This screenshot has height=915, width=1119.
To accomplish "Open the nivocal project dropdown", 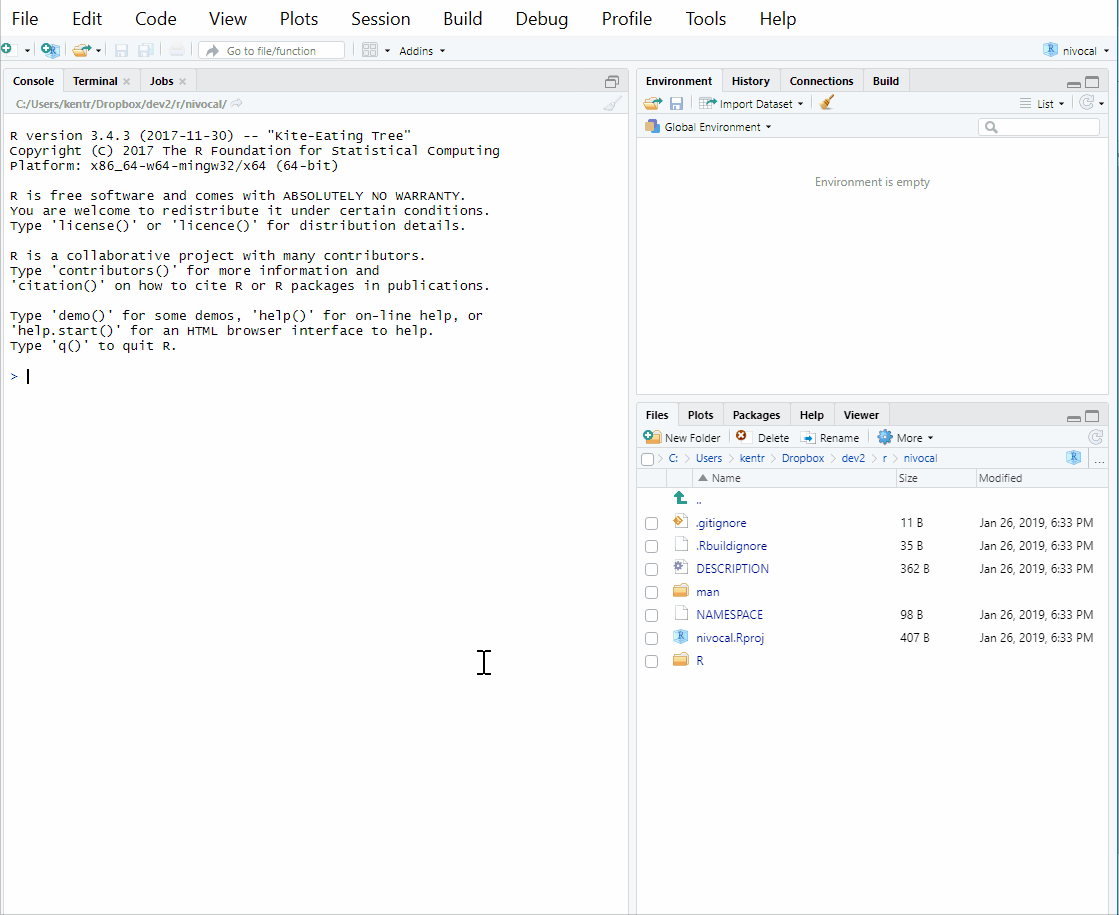I will tap(1075, 51).
